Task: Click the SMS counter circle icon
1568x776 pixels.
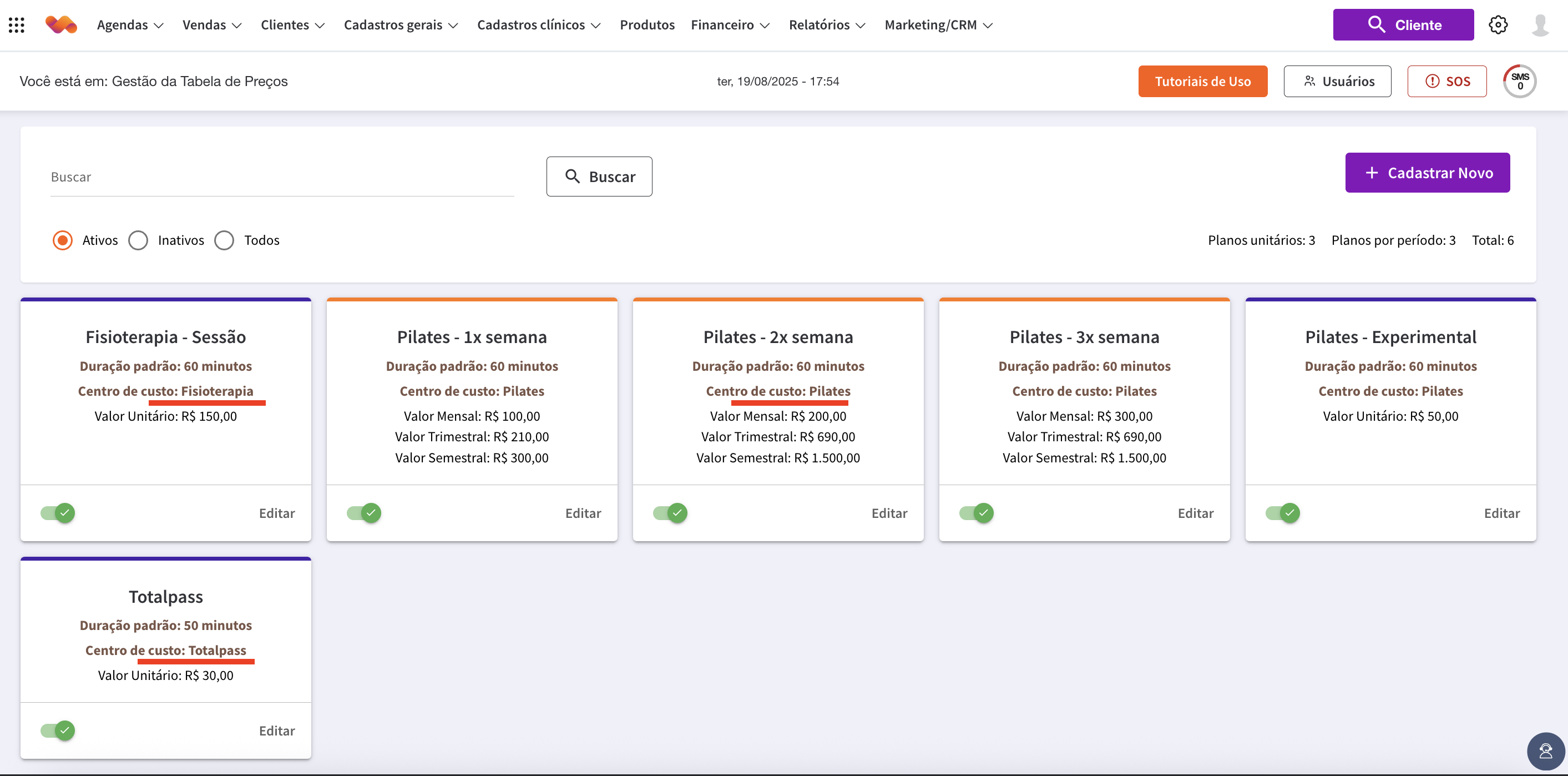Action: pyautogui.click(x=1519, y=81)
